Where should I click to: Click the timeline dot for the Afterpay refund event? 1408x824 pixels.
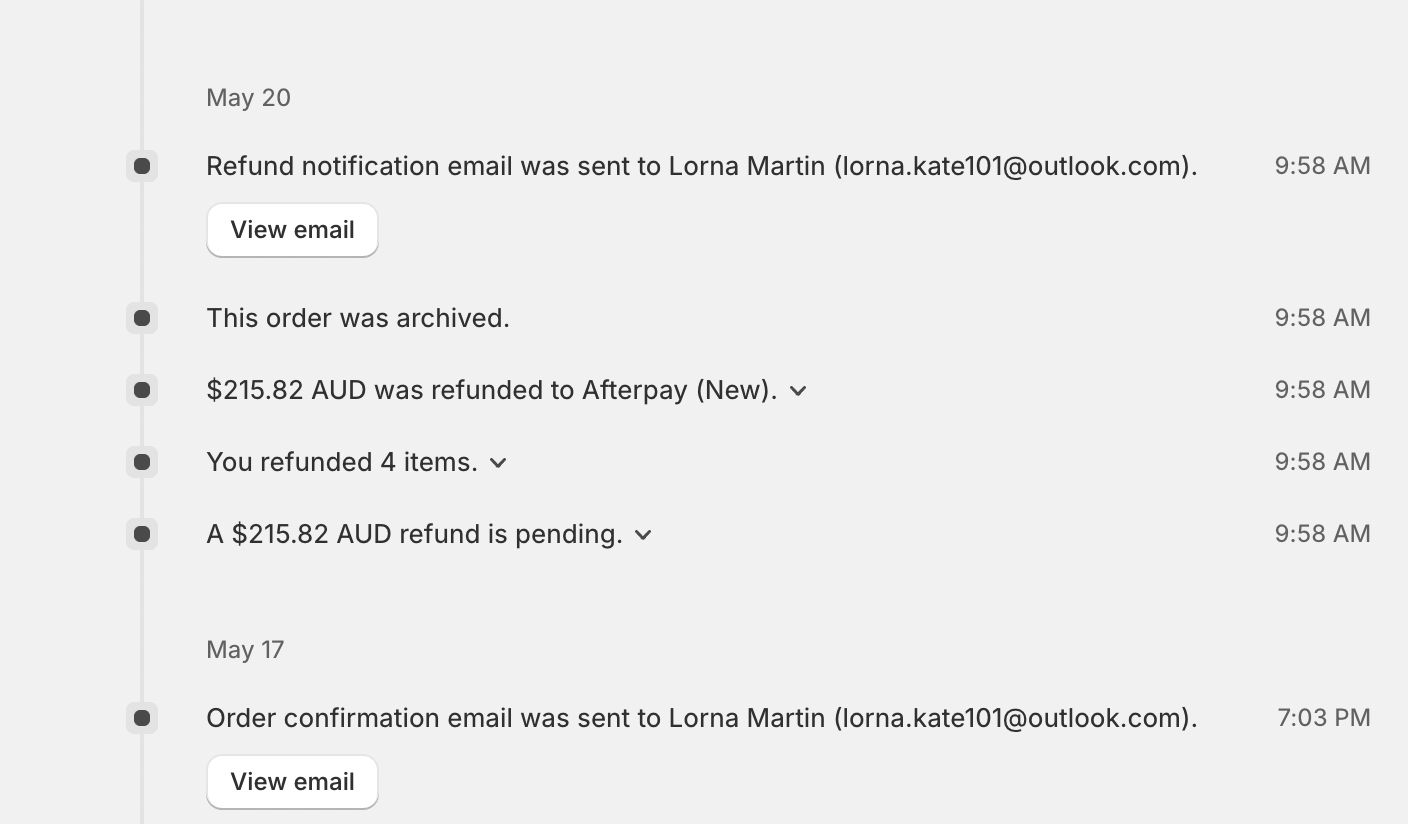[142, 390]
